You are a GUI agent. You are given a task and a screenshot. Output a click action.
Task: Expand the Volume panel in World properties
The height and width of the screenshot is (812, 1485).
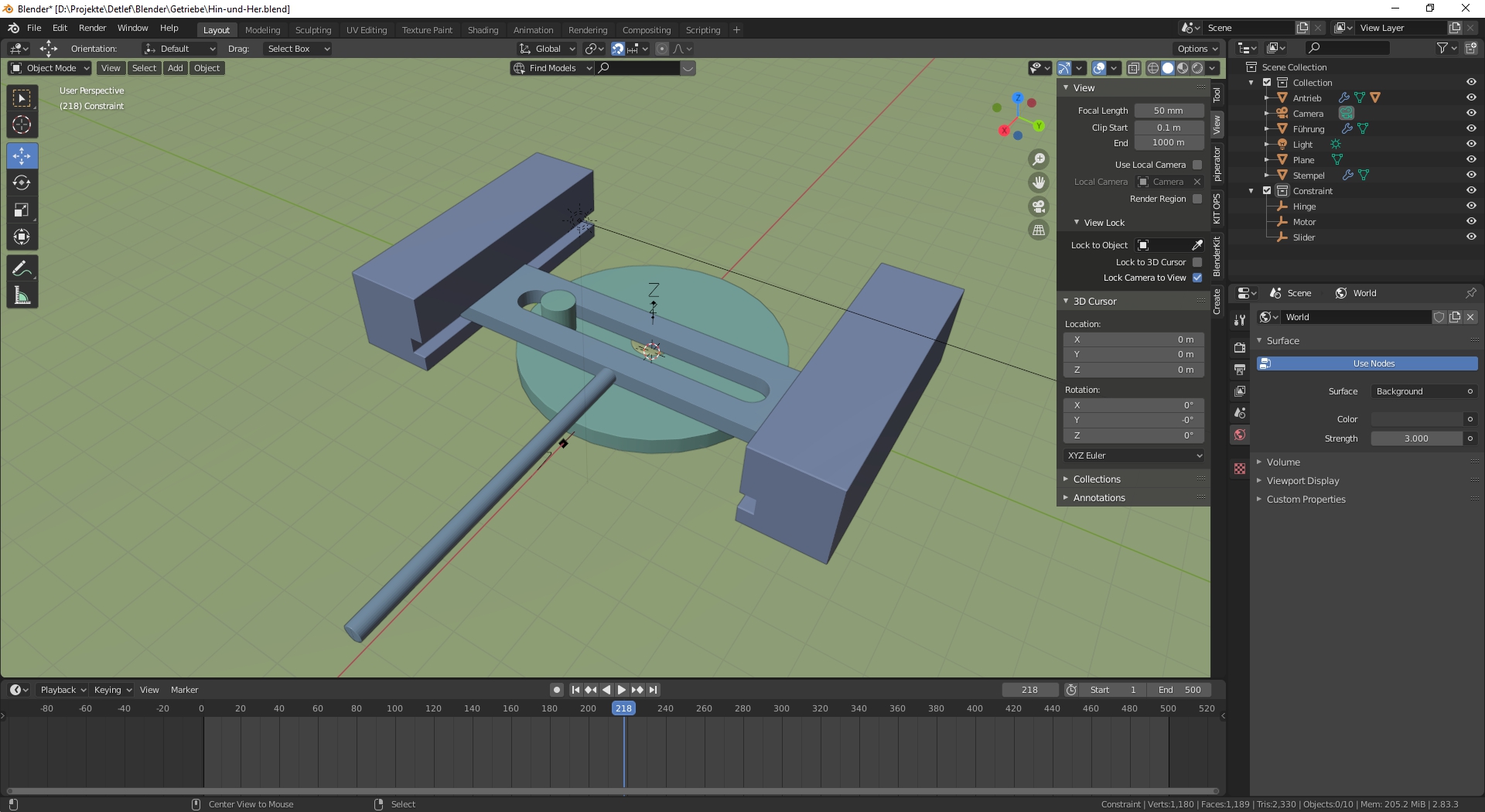point(1284,462)
